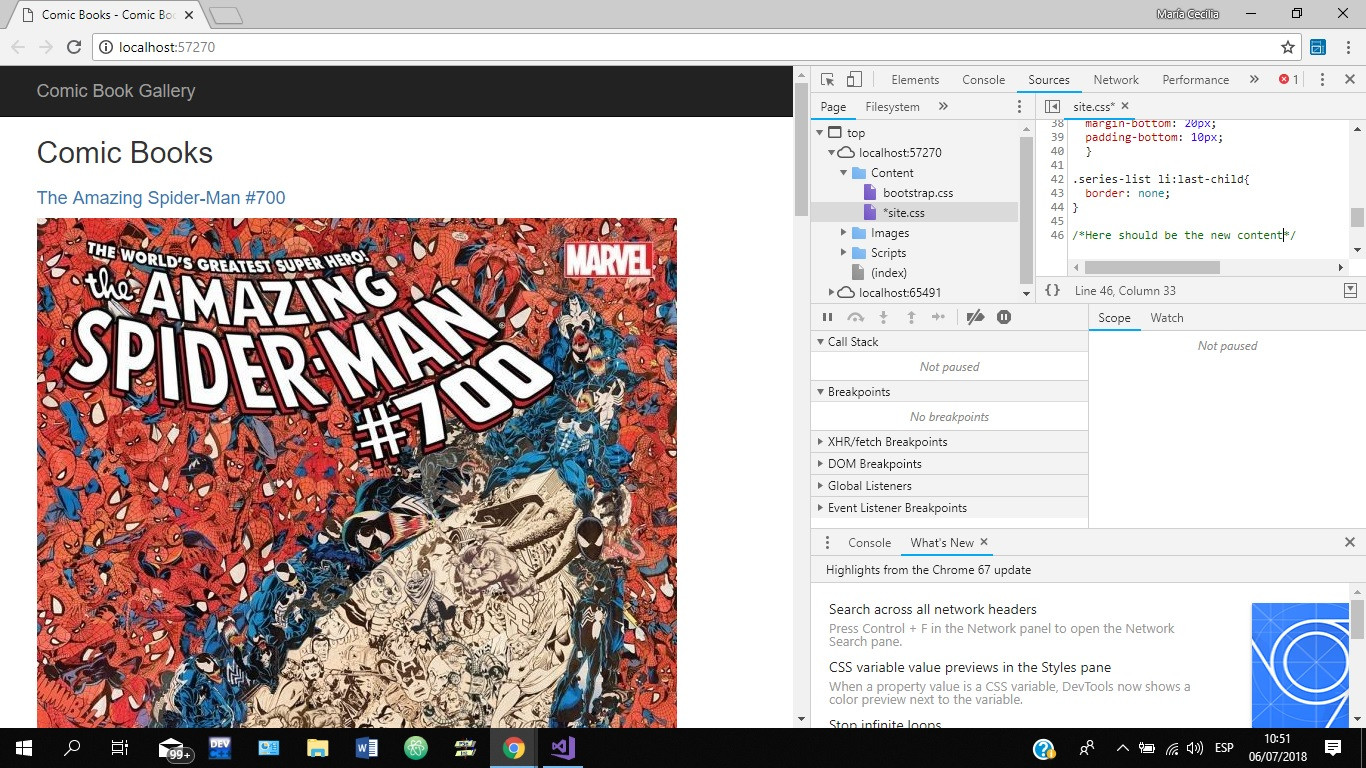This screenshot has height=768, width=1366.
Task: Open Word from the taskbar
Action: pyautogui.click(x=366, y=748)
